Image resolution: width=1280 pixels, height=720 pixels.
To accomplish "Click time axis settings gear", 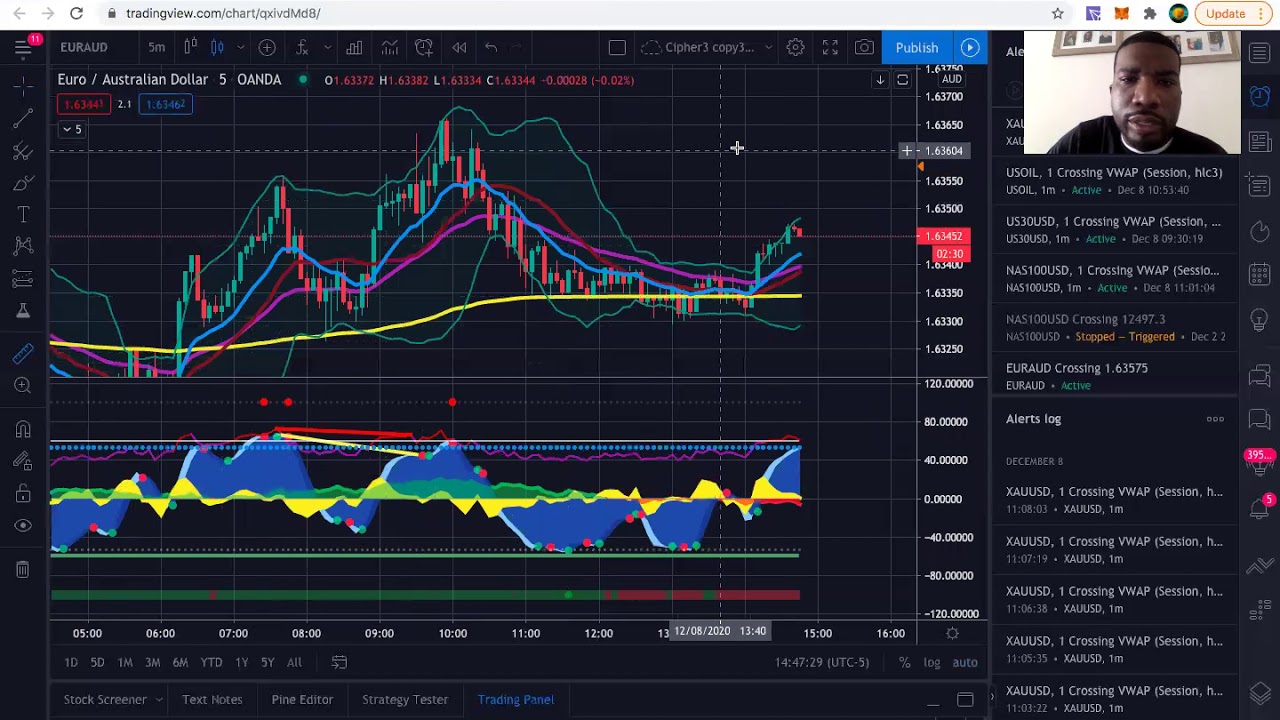I will [952, 633].
